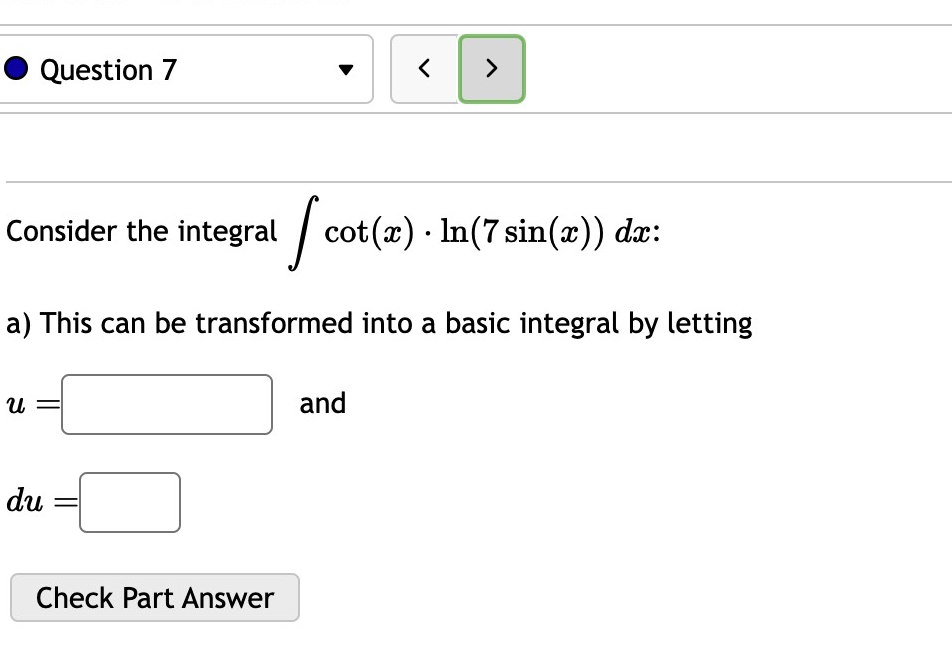The image size is (952, 667).
Task: Click the back arrow navigation control
Action: (423, 69)
